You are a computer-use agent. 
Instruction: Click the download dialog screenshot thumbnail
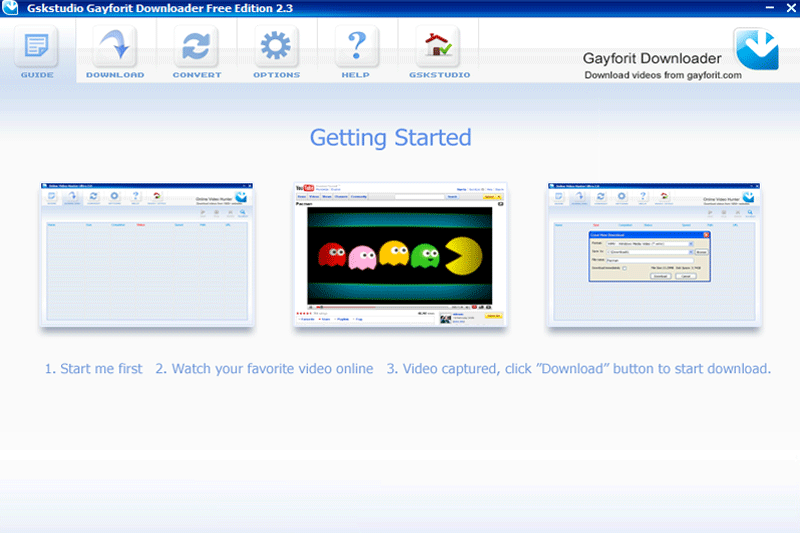pyautogui.click(x=654, y=254)
